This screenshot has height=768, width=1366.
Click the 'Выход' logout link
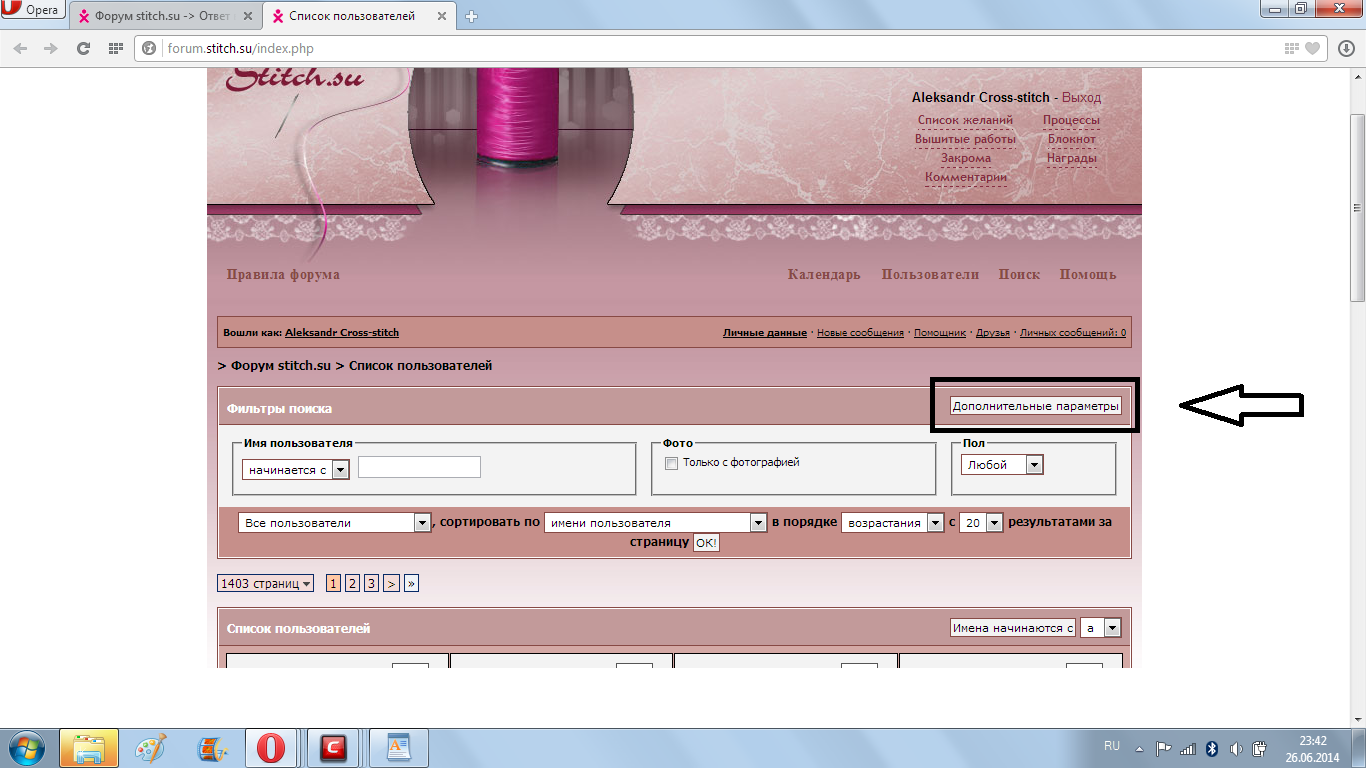(1081, 98)
